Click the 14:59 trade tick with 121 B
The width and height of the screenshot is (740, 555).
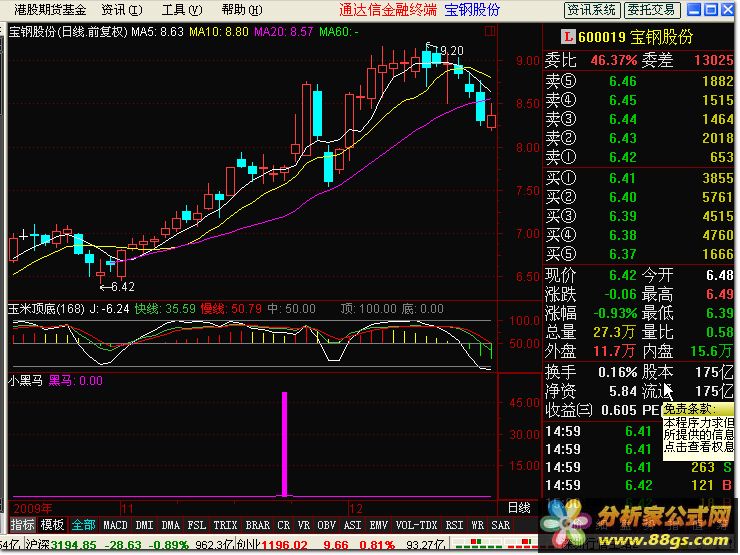pyautogui.click(x=639, y=485)
